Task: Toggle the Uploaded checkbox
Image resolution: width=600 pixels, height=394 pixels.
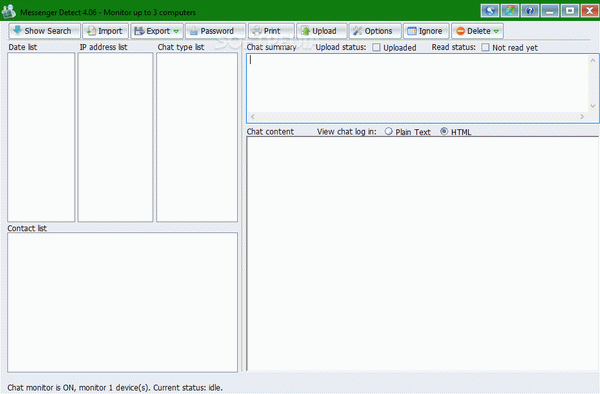Action: (x=377, y=47)
